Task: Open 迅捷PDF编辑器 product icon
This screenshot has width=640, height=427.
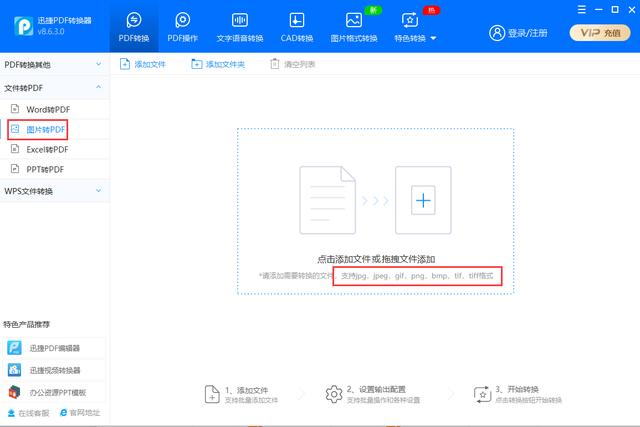Action: click(x=14, y=348)
